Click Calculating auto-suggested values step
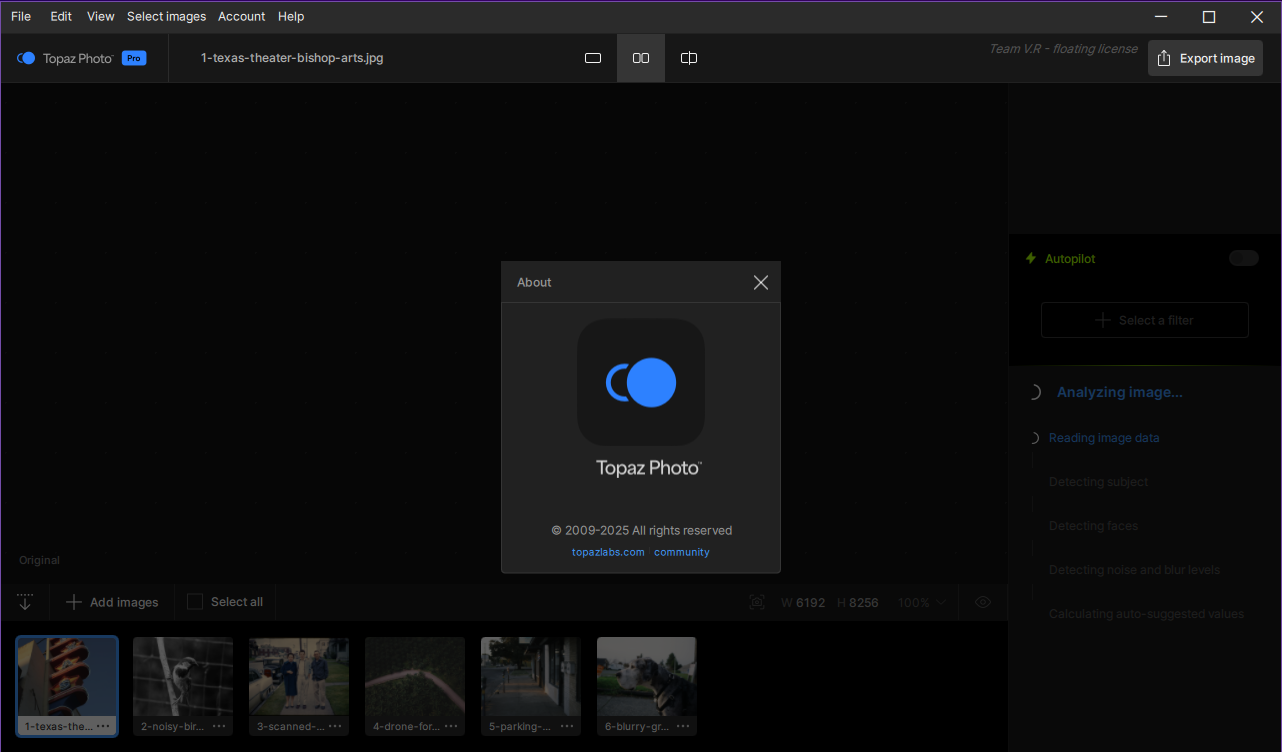 (x=1146, y=614)
